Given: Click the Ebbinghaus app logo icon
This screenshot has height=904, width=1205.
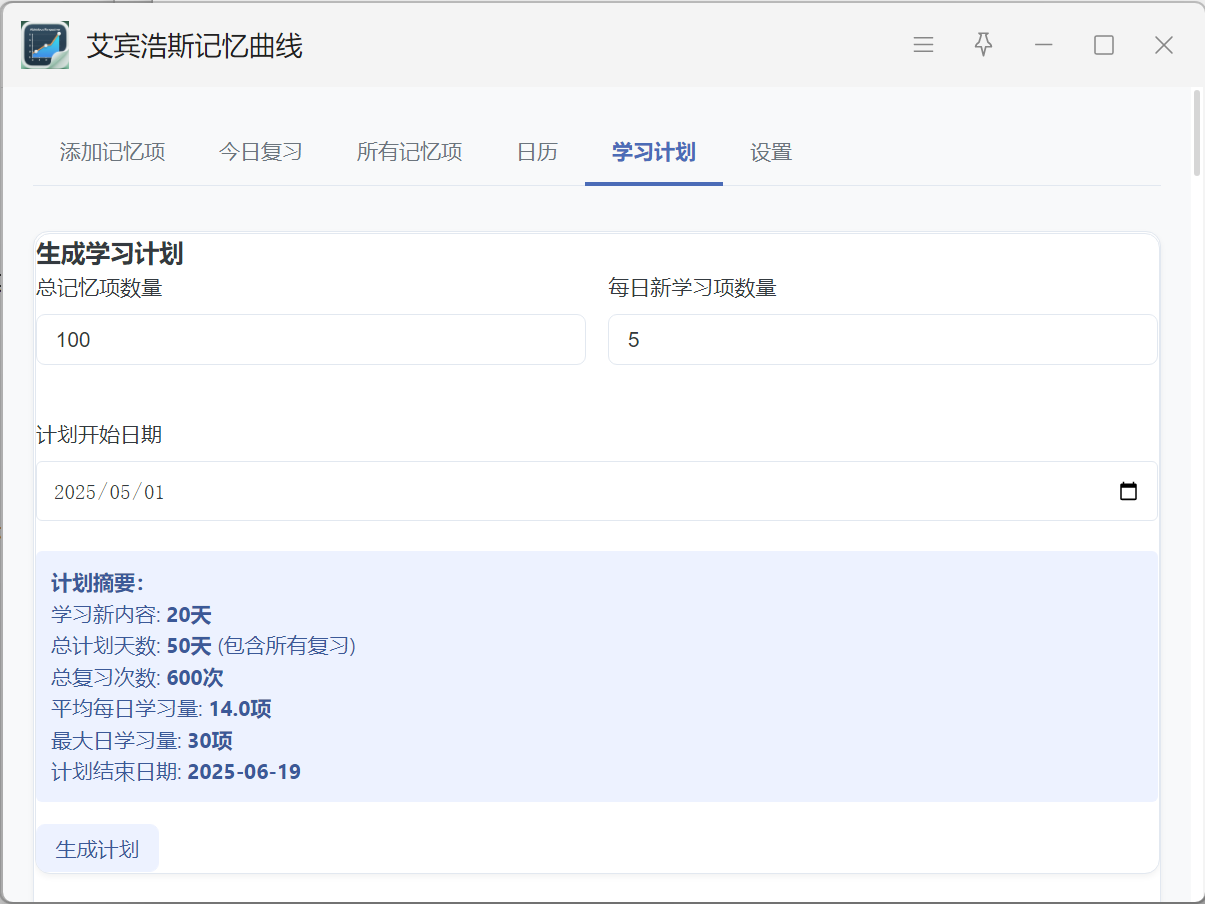Looking at the screenshot, I should click(45, 45).
